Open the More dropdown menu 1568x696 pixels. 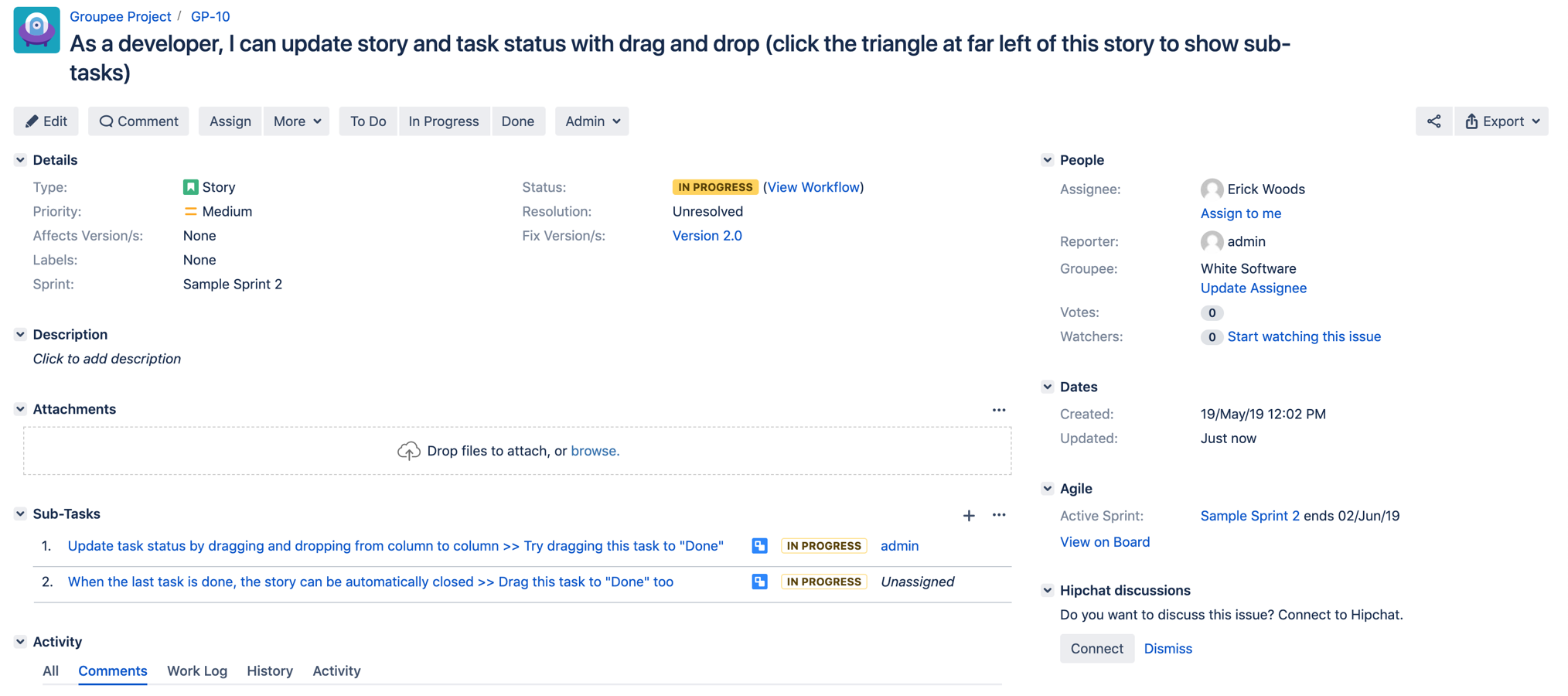(x=297, y=121)
